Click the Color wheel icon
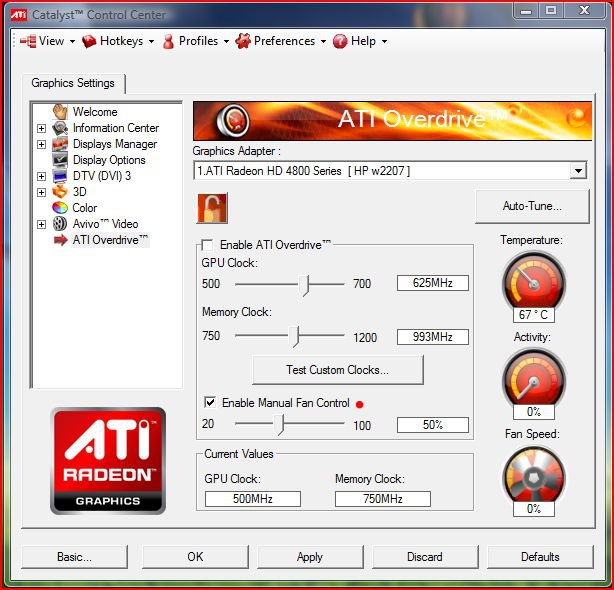The image size is (614, 590). point(60,207)
